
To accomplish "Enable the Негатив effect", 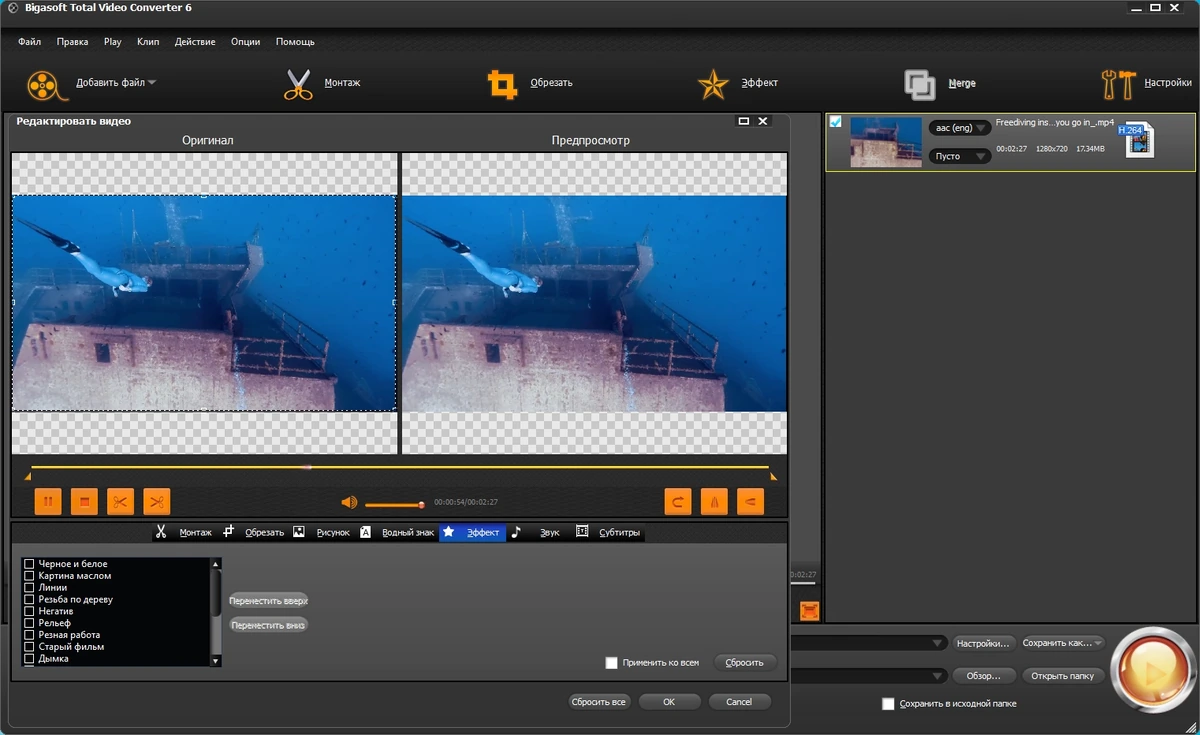I will [29, 611].
